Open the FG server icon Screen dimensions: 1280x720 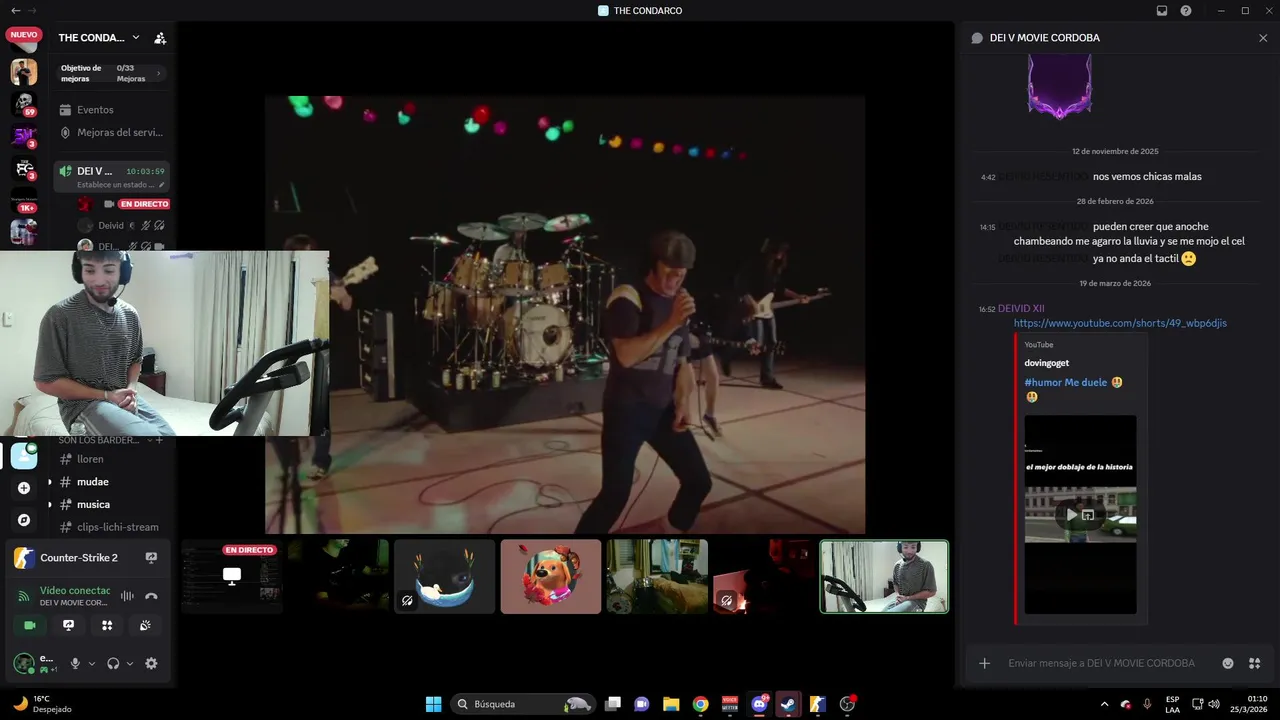[x=24, y=168]
